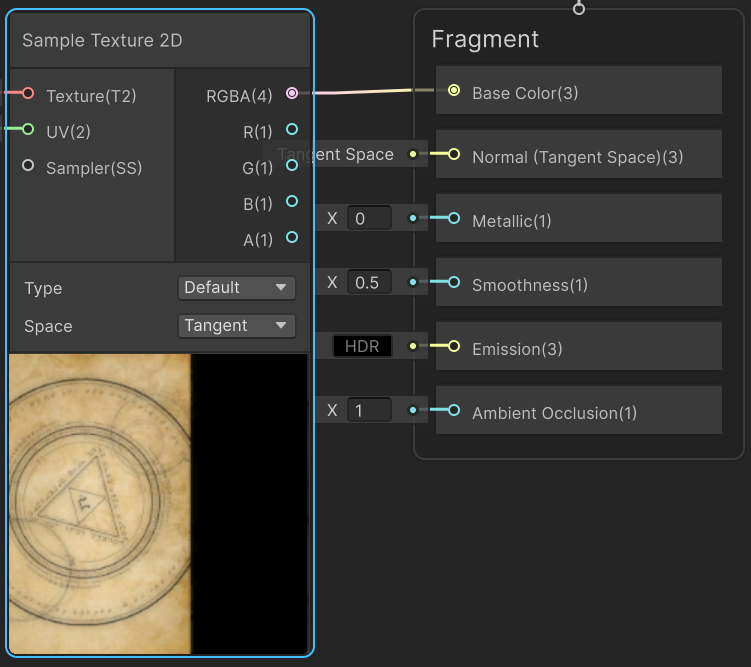Click the UV(2) input port
Viewport: 751px width, 667px height.
[28, 129]
